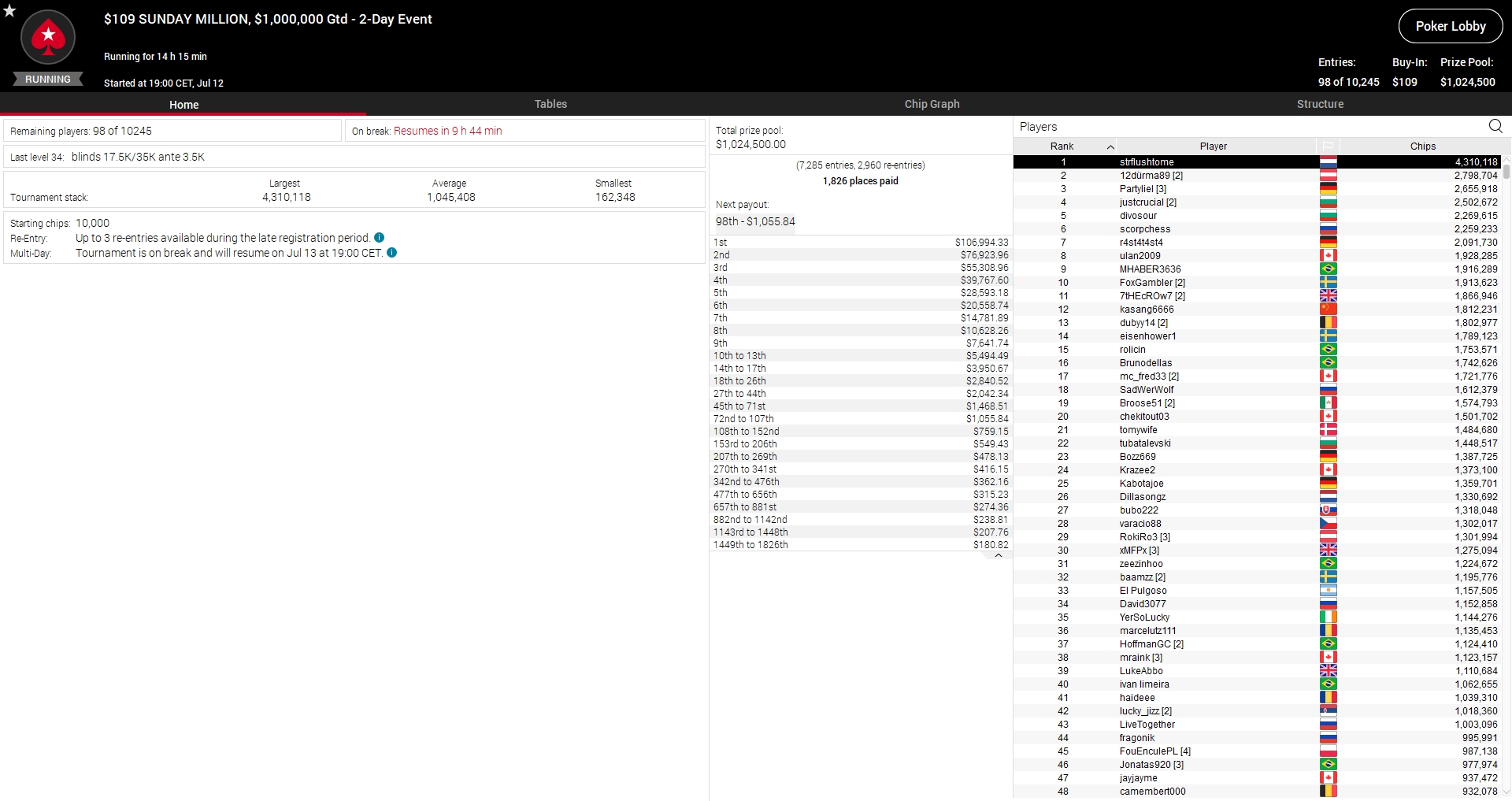Click the 1st place payout $106,994.33
1512x801 pixels.
981,242
